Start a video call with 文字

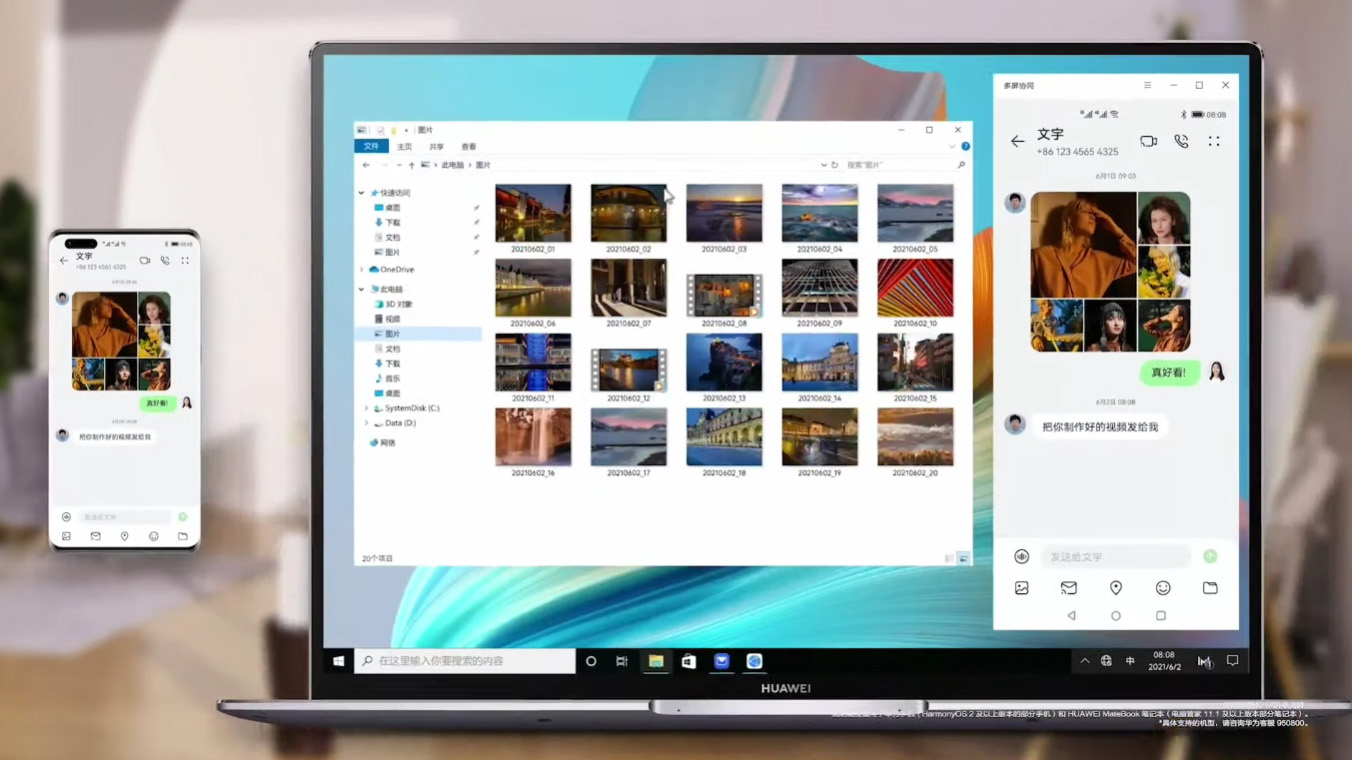1148,142
